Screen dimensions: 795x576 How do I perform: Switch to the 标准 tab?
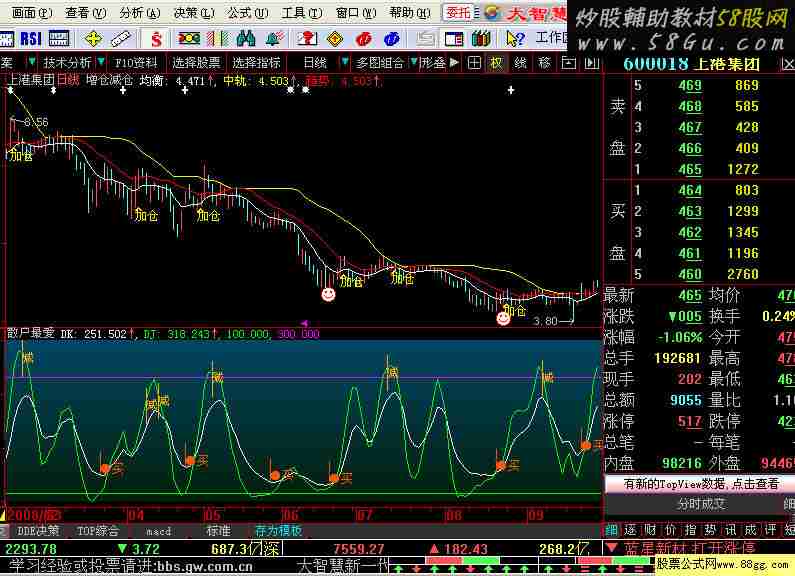[x=218, y=531]
